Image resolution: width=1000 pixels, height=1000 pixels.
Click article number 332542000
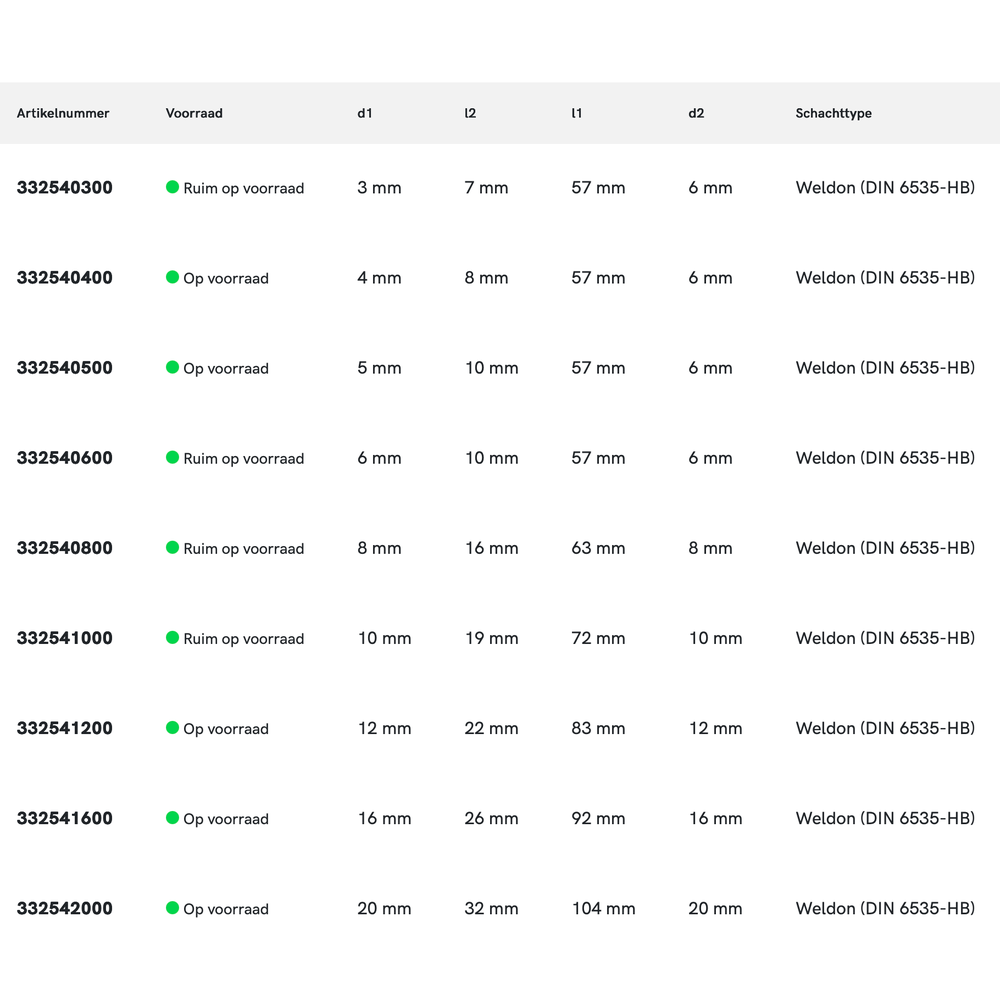tap(64, 908)
